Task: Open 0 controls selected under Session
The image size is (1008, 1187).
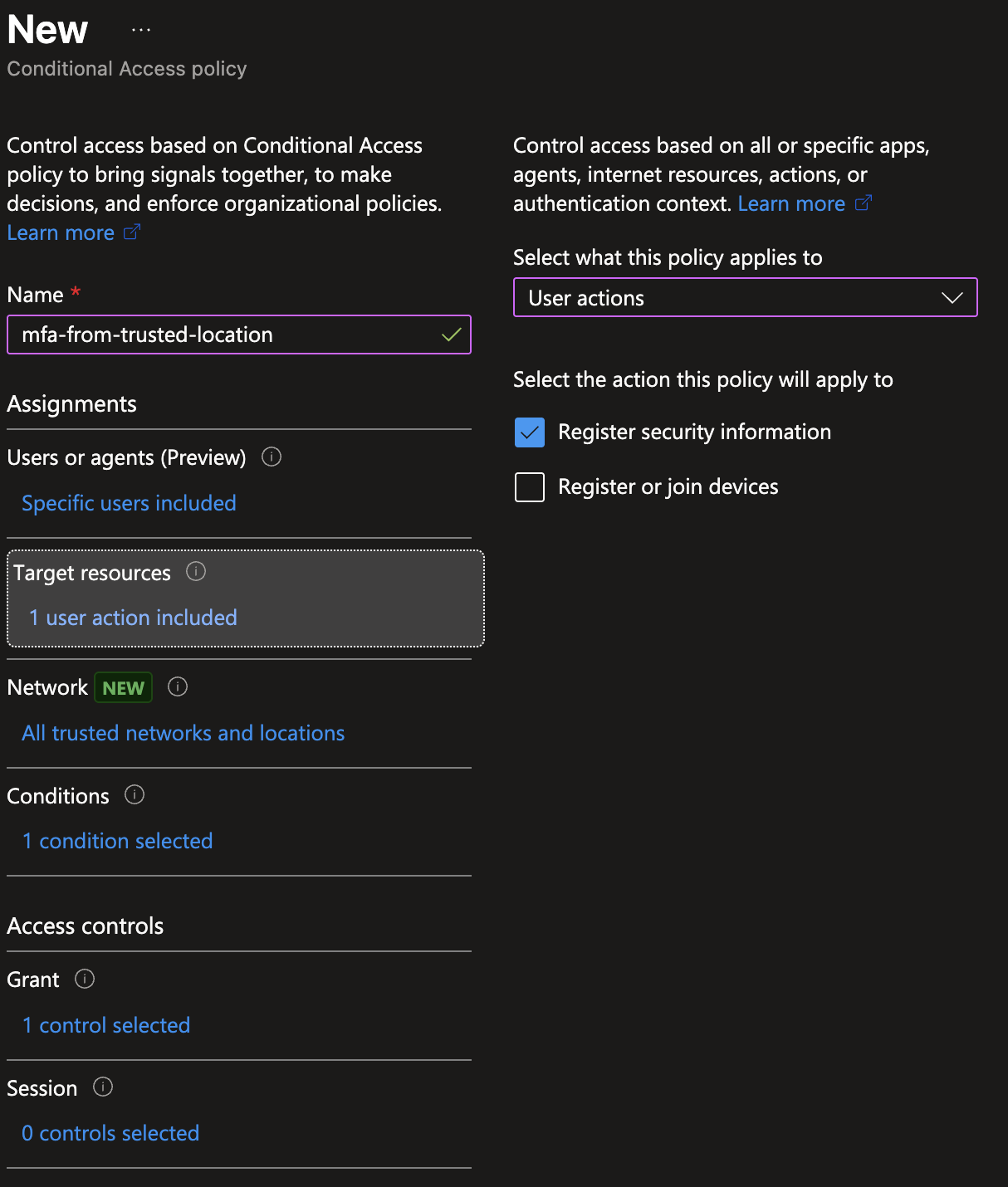Action: click(x=110, y=1133)
